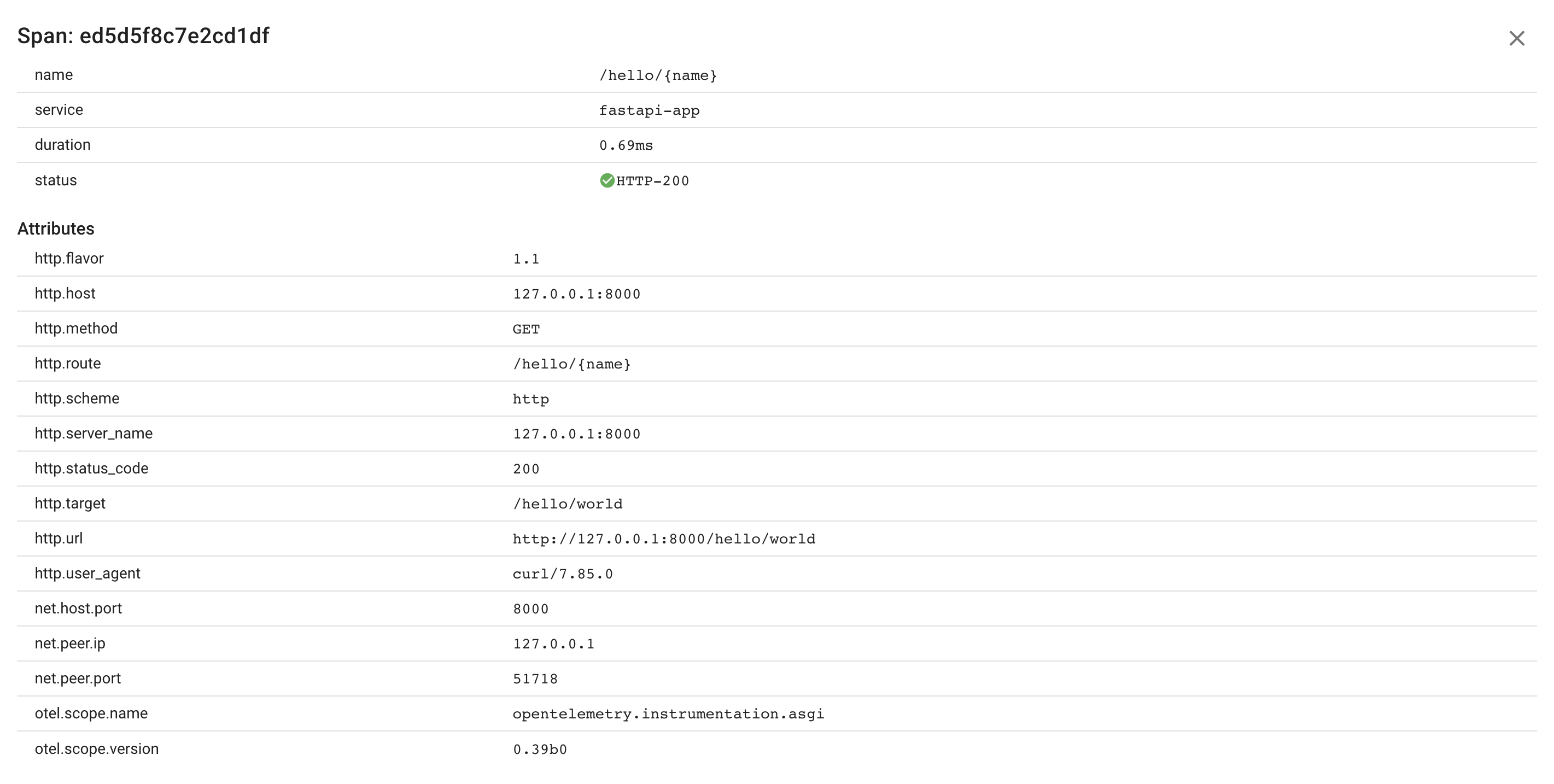Click the http.target attribute label

pyautogui.click(x=70, y=504)
